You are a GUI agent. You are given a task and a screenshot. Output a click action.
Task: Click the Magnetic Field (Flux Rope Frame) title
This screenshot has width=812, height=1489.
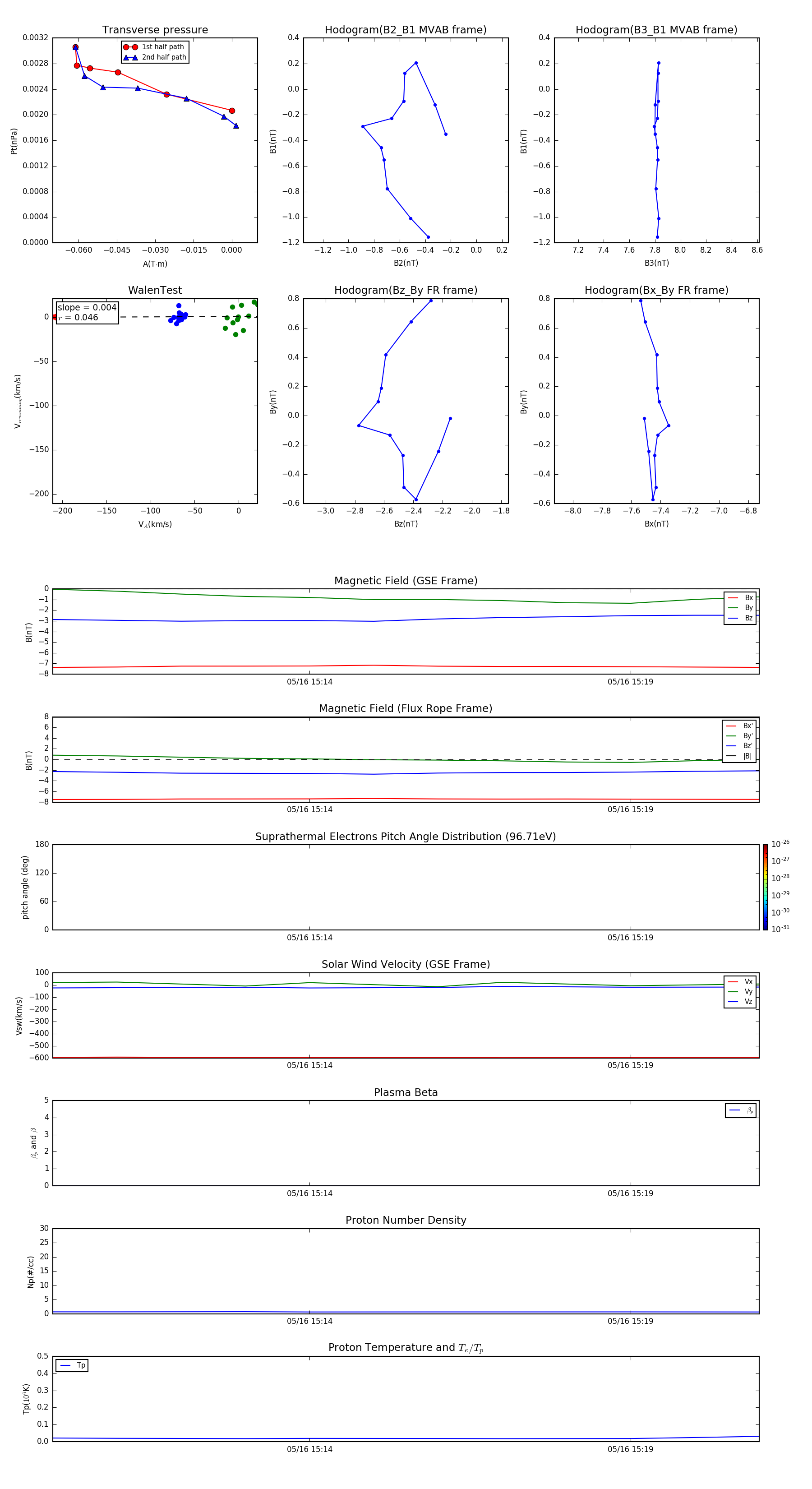(406, 709)
